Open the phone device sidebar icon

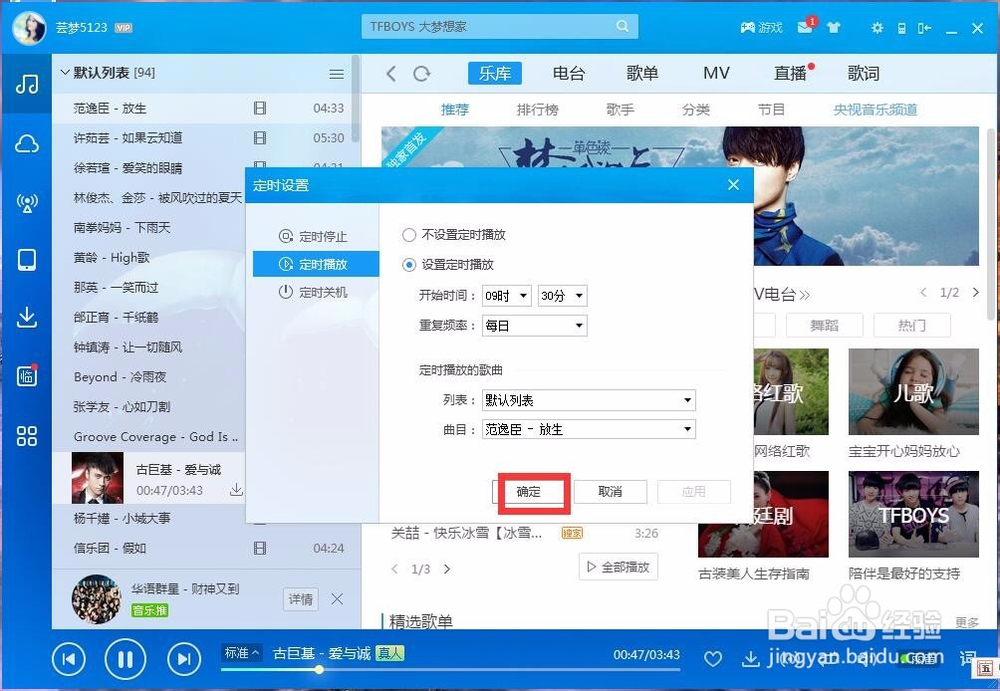pos(25,259)
